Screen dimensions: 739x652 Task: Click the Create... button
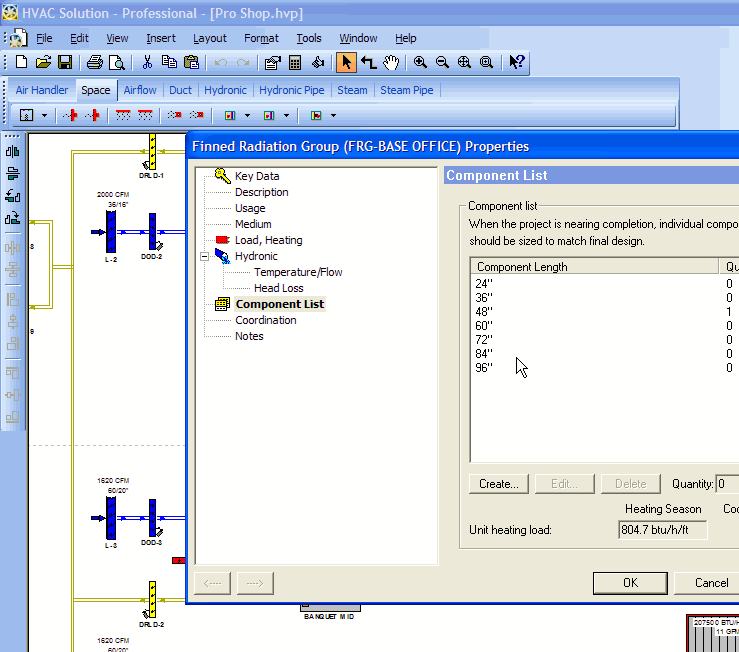click(x=499, y=484)
